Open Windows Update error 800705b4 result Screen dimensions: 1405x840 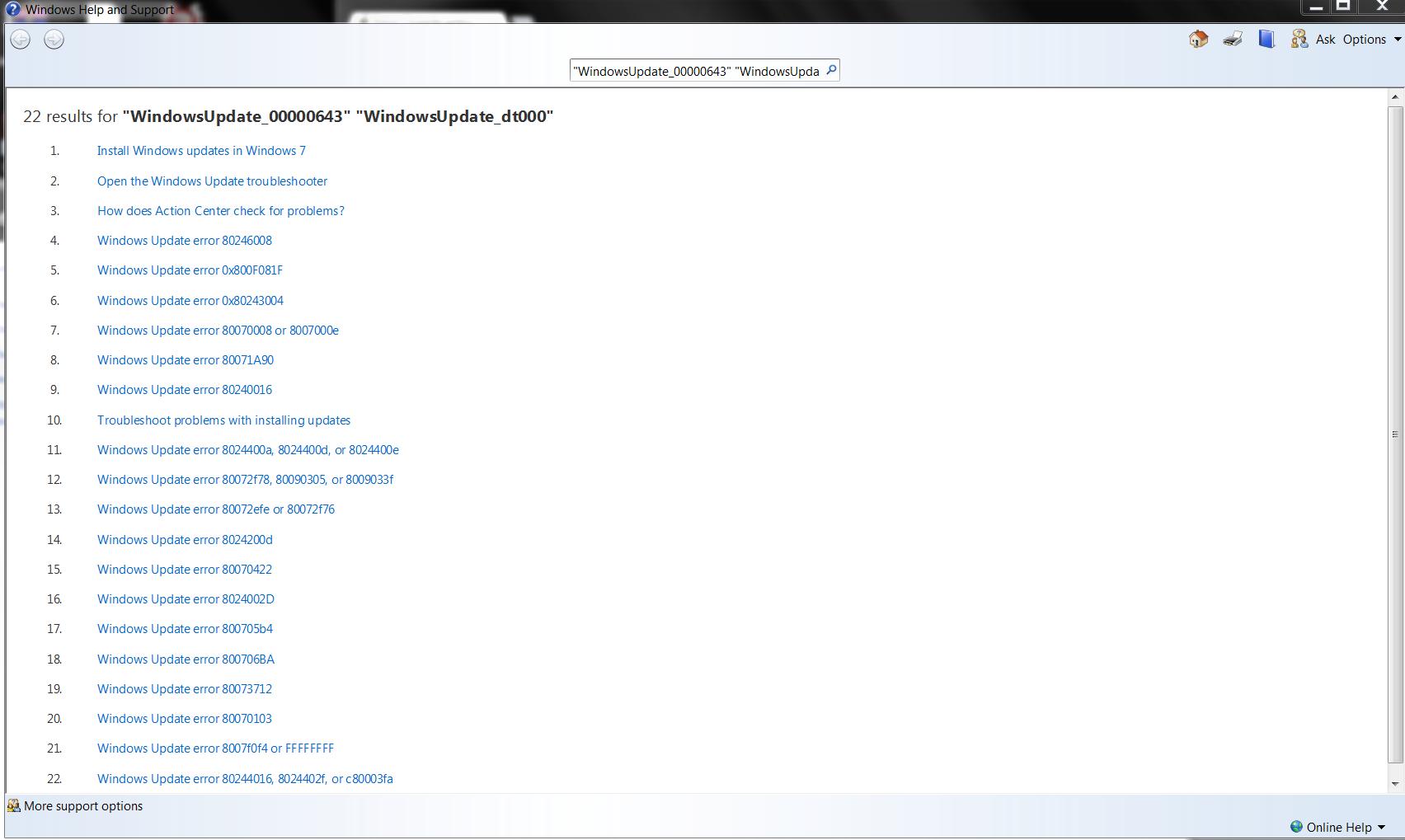(x=185, y=629)
